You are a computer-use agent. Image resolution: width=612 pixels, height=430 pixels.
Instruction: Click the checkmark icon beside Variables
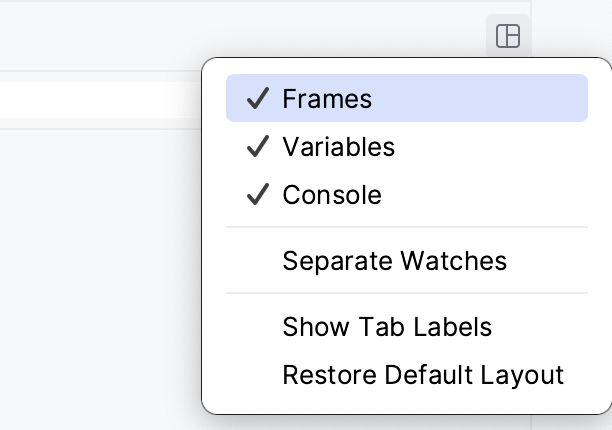point(258,147)
